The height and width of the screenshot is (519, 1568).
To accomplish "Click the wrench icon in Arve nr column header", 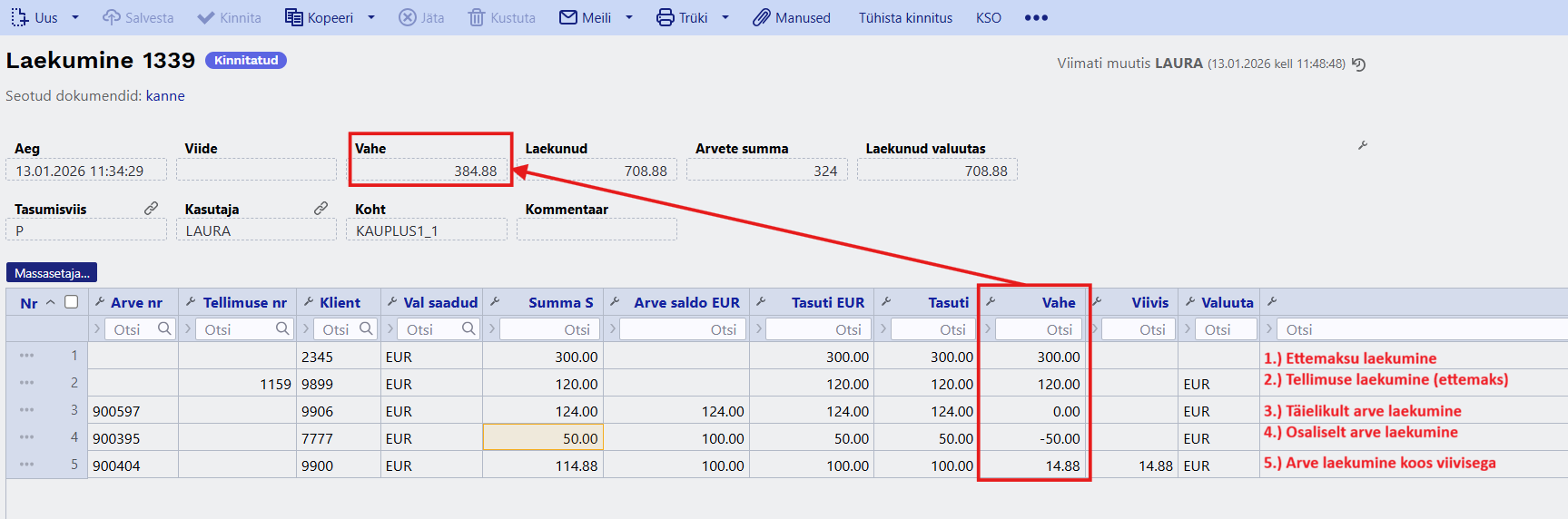I will [100, 302].
